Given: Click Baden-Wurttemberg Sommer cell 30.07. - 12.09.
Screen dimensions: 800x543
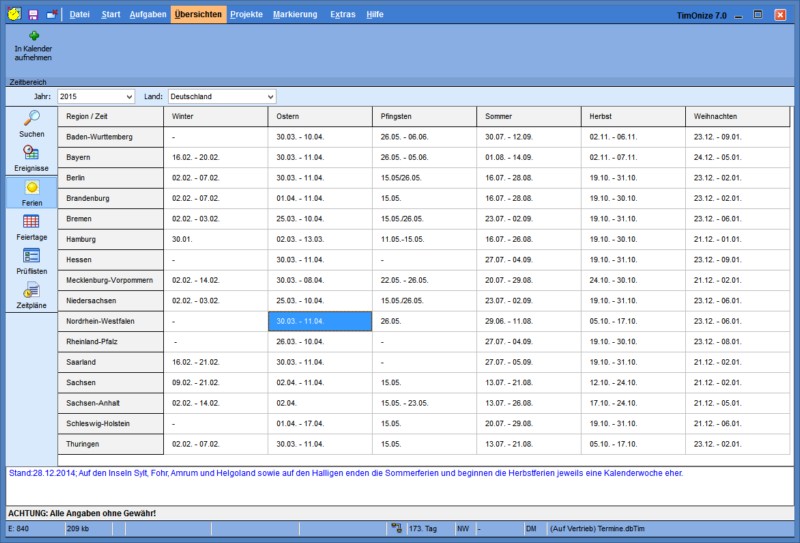Looking at the screenshot, I should (529, 137).
